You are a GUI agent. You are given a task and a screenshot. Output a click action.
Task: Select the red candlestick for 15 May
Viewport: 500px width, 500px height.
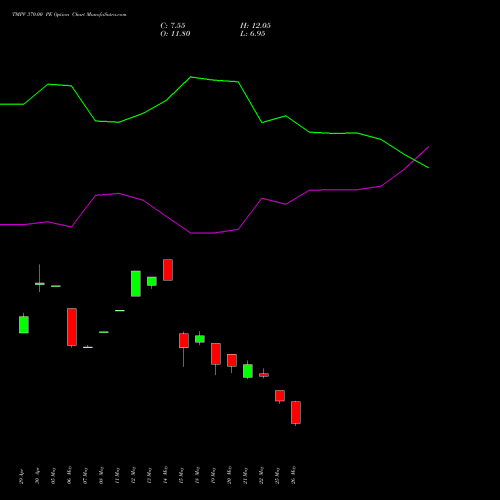[x=184, y=341]
